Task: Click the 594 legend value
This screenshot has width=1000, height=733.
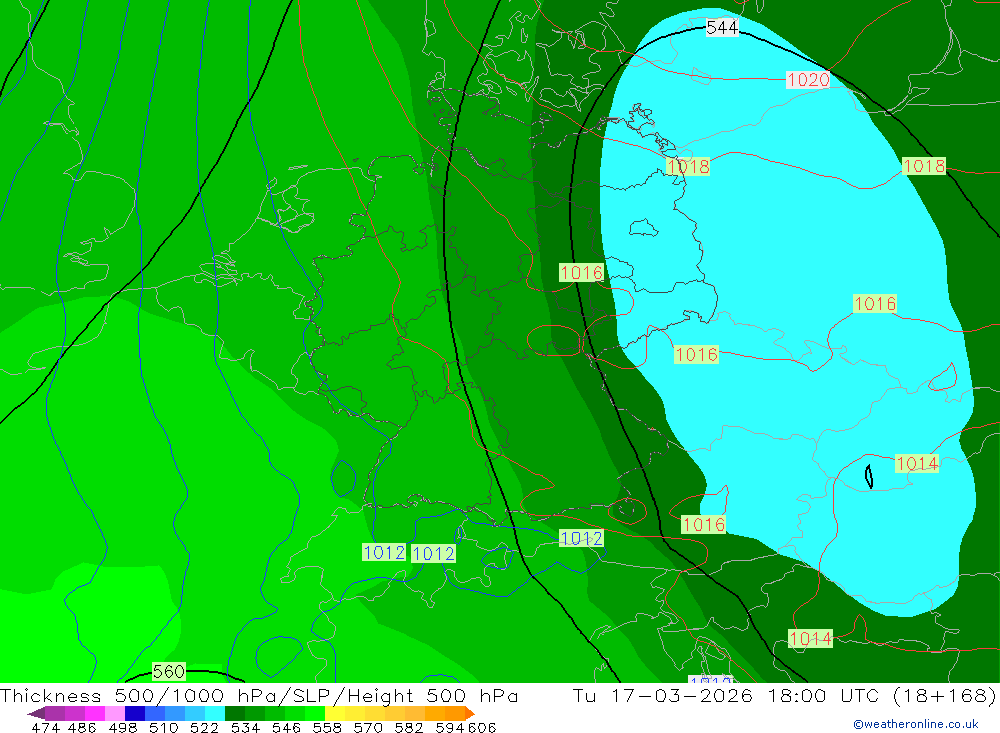Action: click(x=450, y=727)
